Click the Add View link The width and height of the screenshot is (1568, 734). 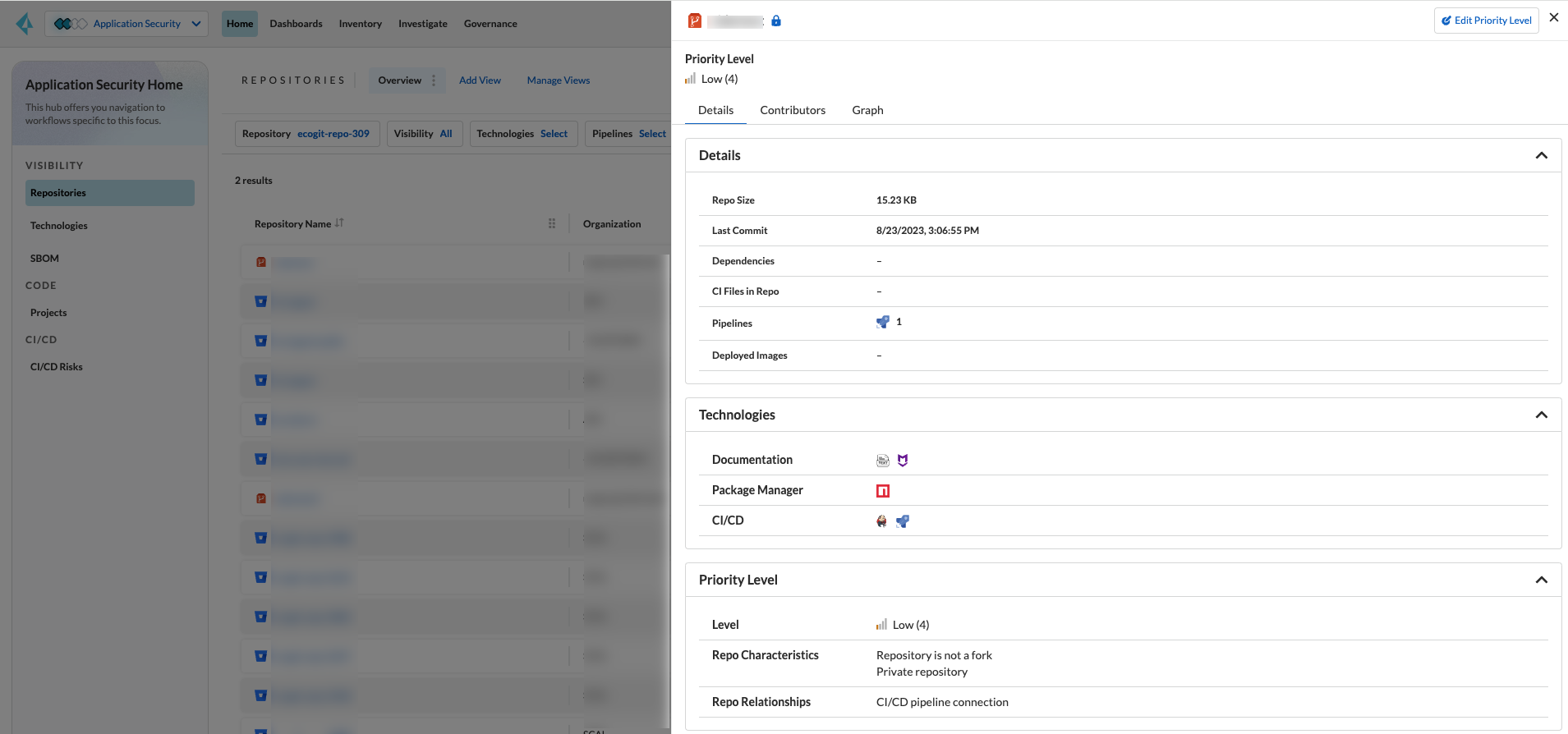tap(480, 80)
